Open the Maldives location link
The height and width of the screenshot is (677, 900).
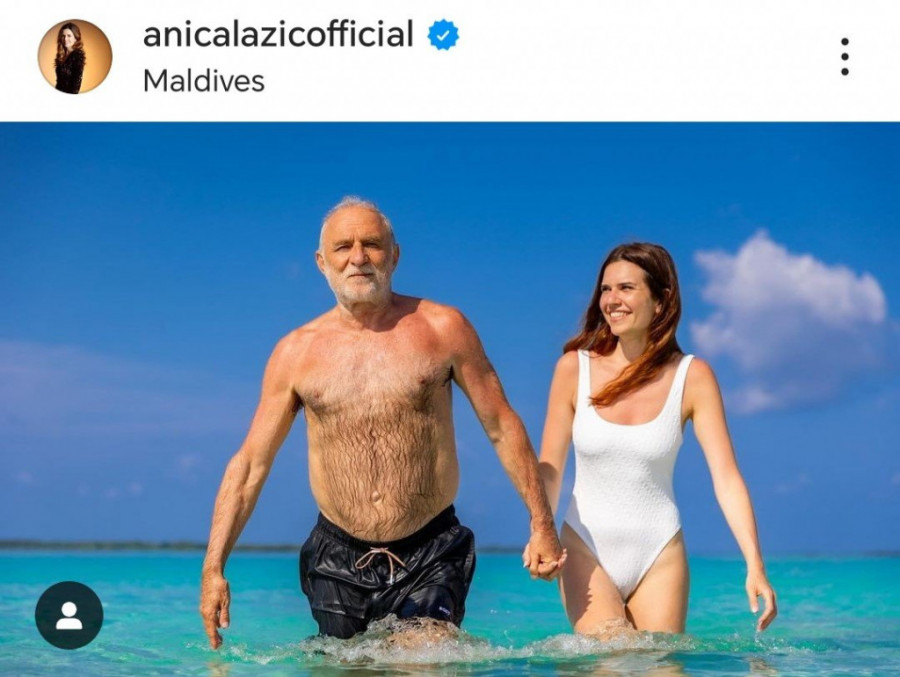[203, 81]
